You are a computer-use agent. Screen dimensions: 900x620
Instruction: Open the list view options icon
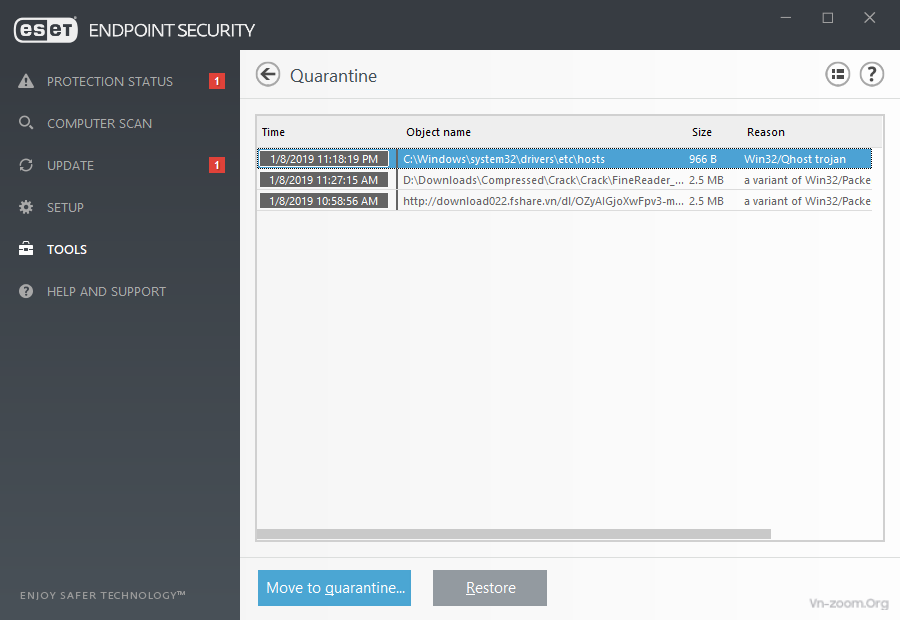(x=837, y=74)
